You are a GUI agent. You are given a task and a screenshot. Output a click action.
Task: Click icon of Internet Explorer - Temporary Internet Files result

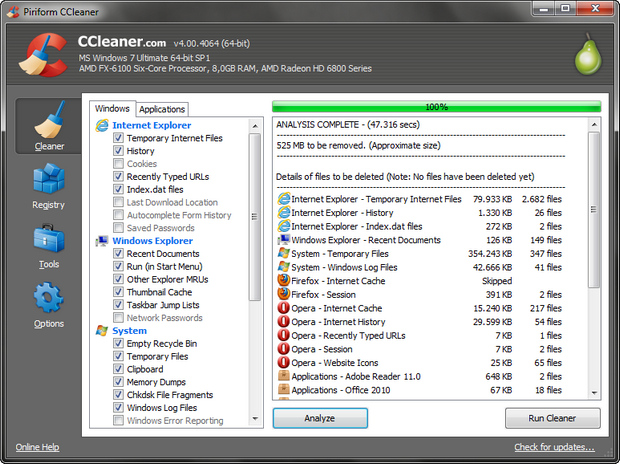[284, 199]
